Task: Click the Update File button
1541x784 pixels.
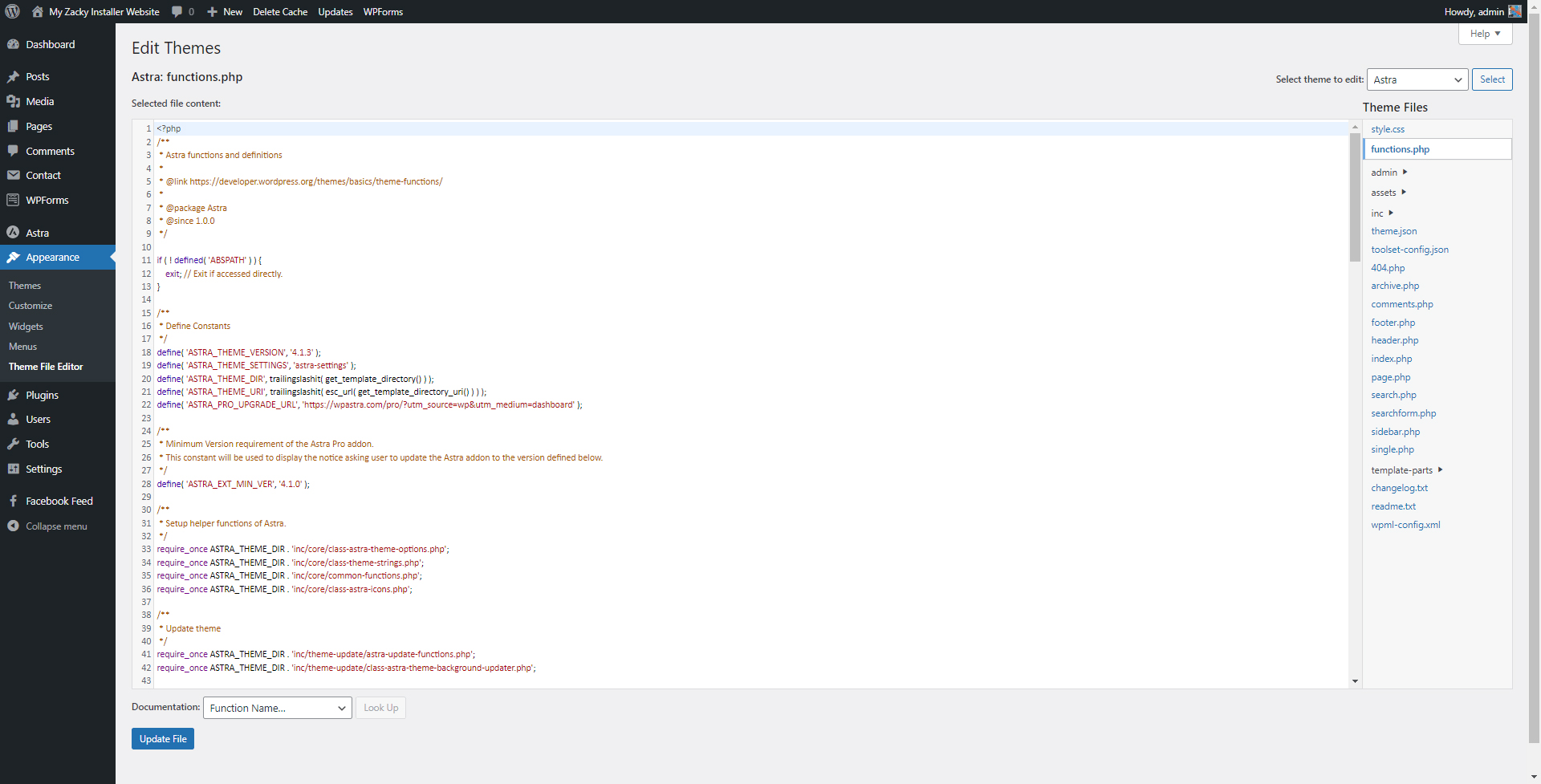Action: pyautogui.click(x=163, y=739)
